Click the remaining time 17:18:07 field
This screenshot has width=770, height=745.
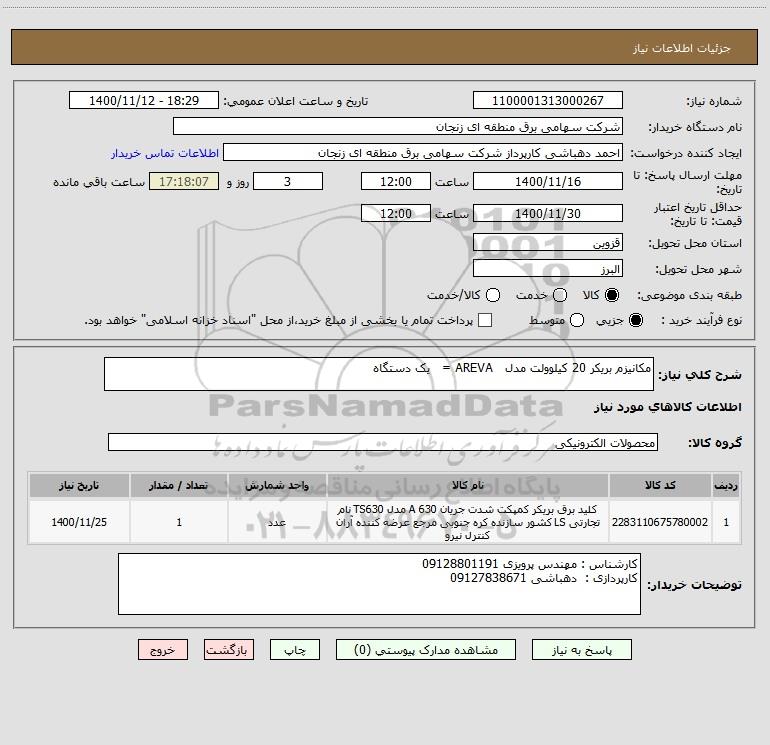point(184,181)
